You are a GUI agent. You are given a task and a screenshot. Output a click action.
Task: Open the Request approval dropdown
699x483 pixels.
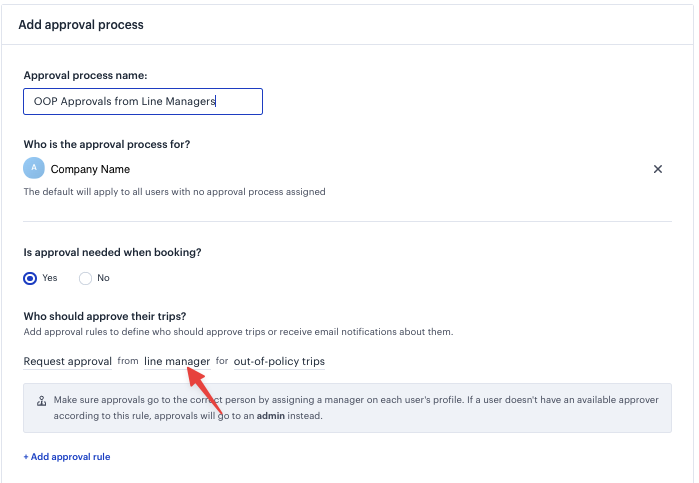(x=68, y=362)
